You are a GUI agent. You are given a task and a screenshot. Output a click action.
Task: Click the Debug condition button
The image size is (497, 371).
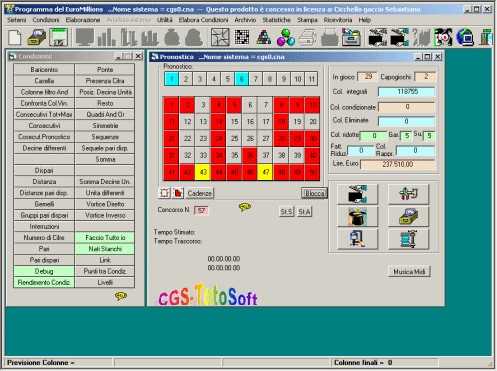[44, 271]
